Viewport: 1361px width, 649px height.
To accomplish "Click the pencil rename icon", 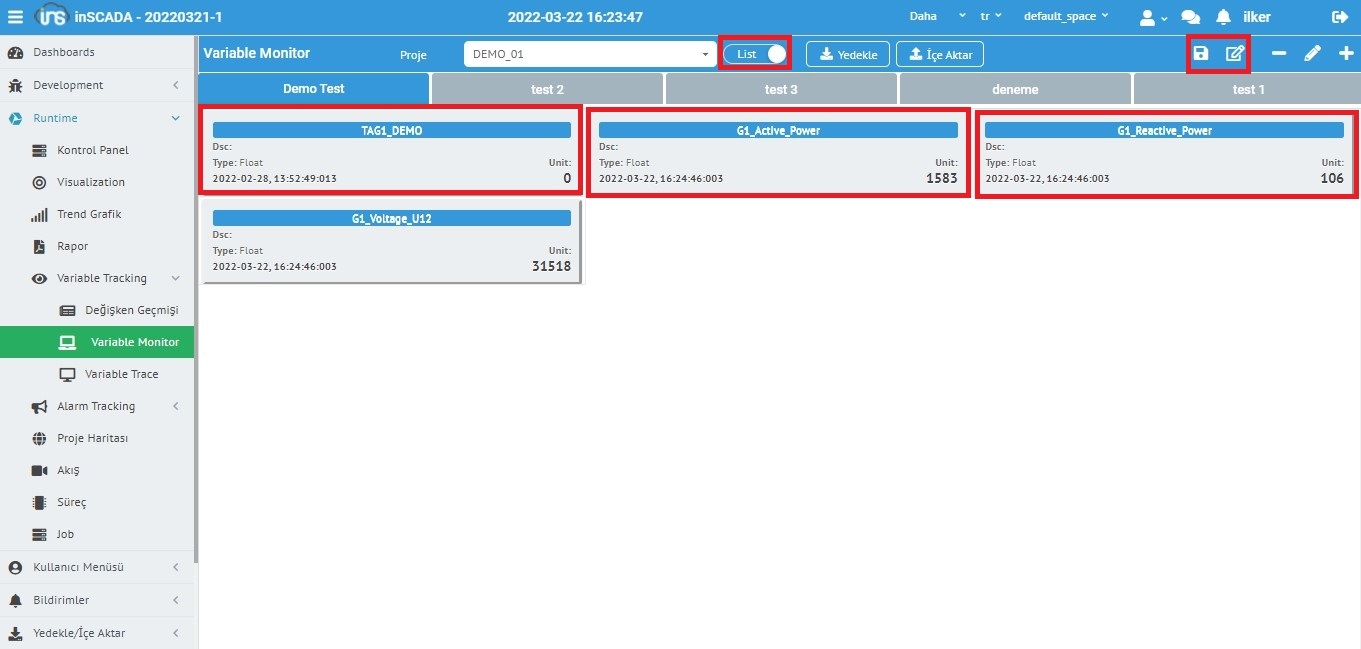I will 1313,54.
